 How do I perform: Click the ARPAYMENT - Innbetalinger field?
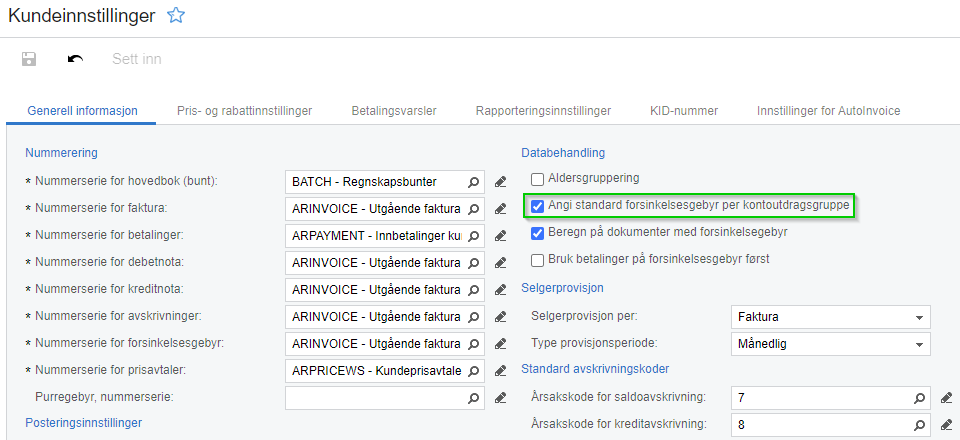point(385,236)
